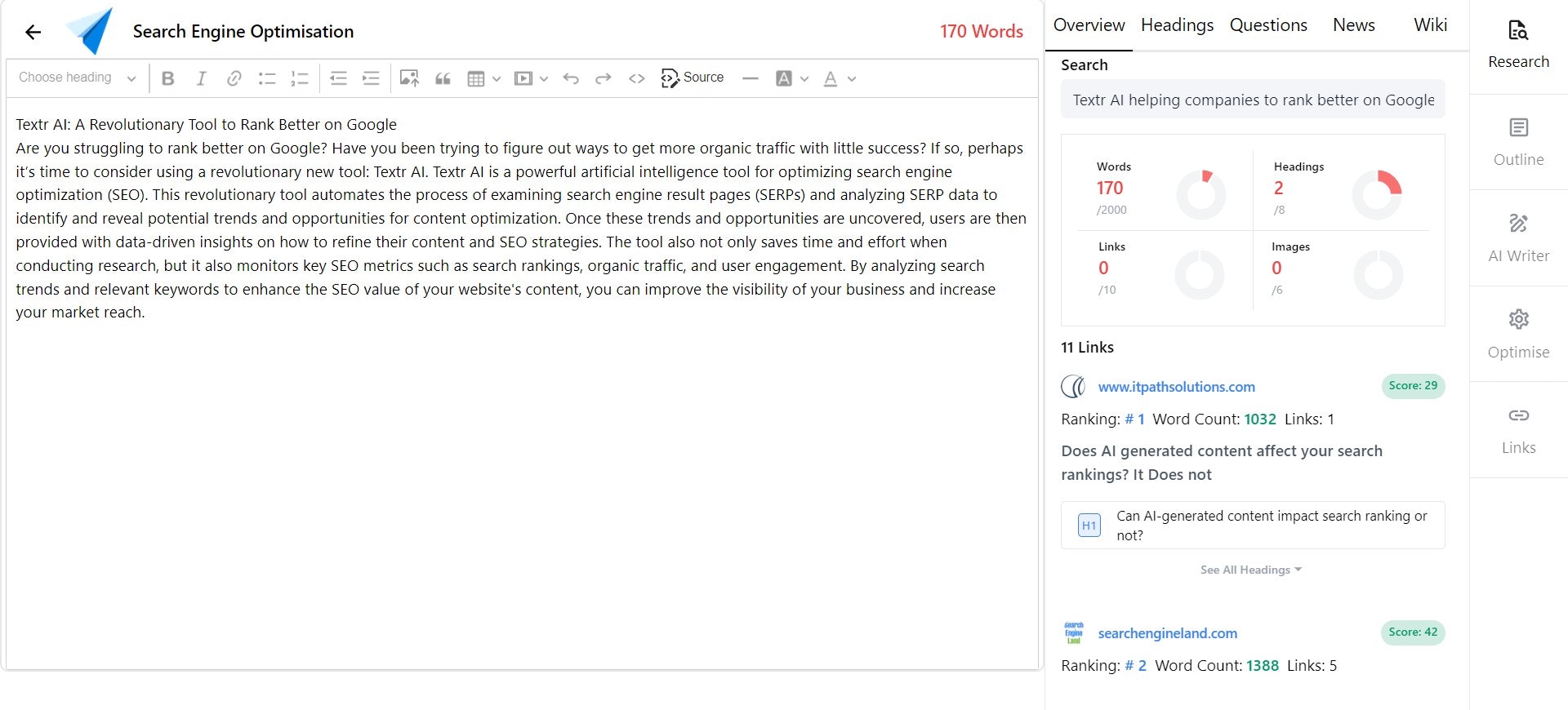This screenshot has width=1568, height=710.
Task: Open the Choose heading dropdown
Action: point(77,78)
